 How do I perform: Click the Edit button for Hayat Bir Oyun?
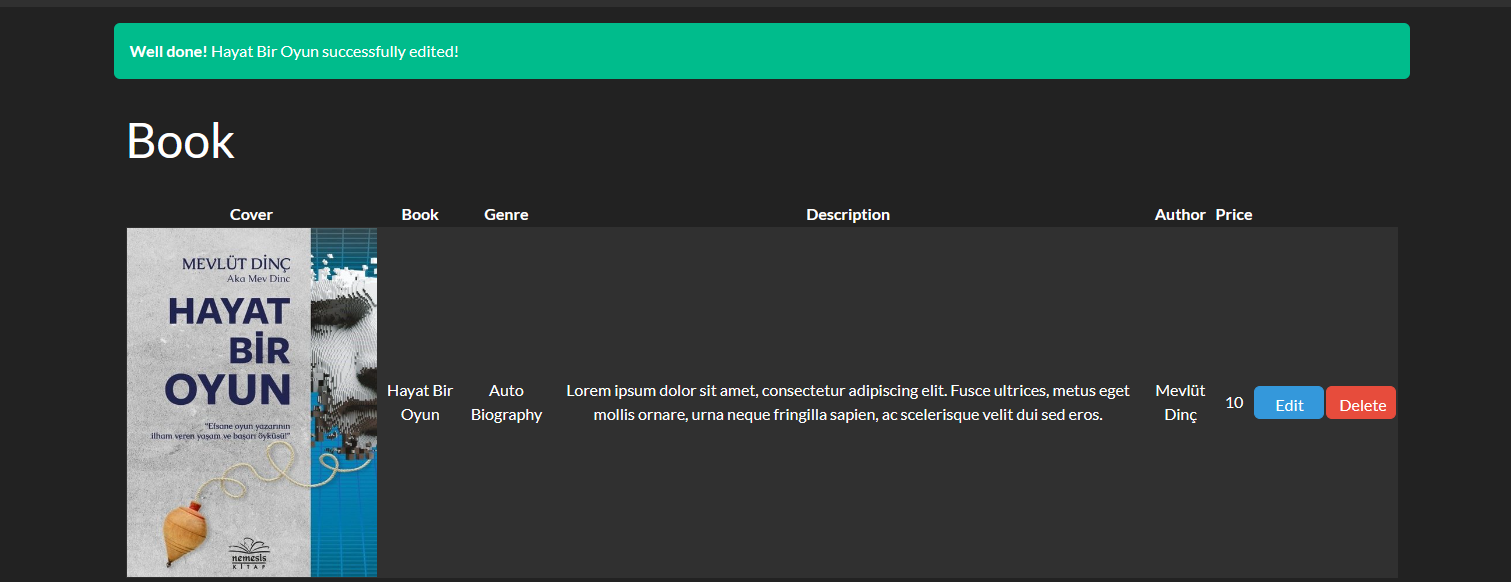coord(1288,402)
